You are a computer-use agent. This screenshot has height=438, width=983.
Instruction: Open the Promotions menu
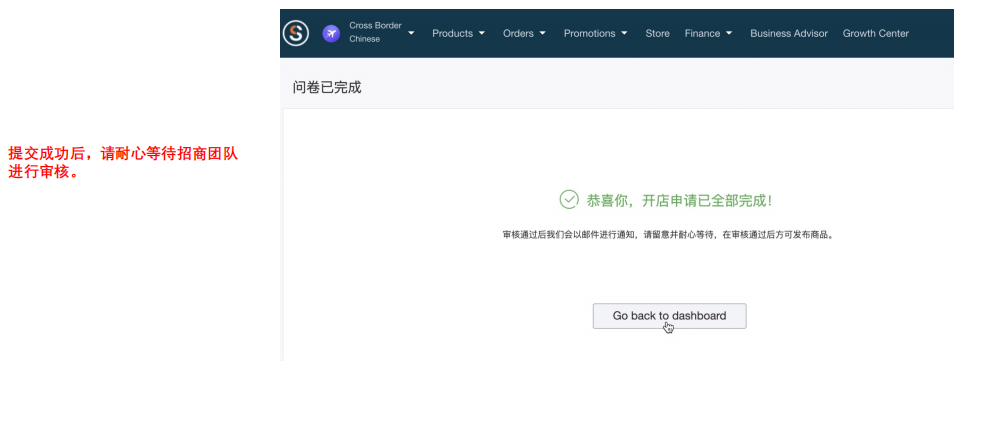(x=589, y=33)
